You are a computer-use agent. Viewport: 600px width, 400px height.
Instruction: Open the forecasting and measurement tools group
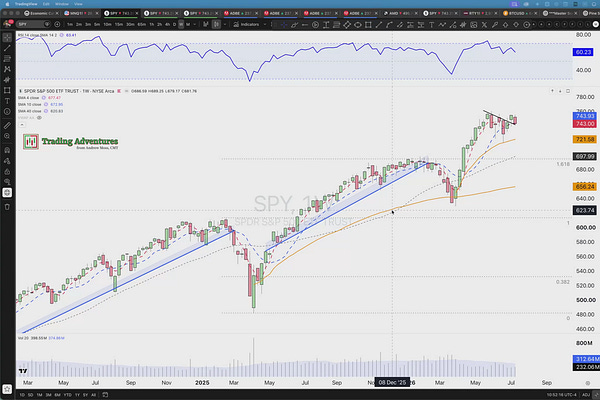coord(7,80)
